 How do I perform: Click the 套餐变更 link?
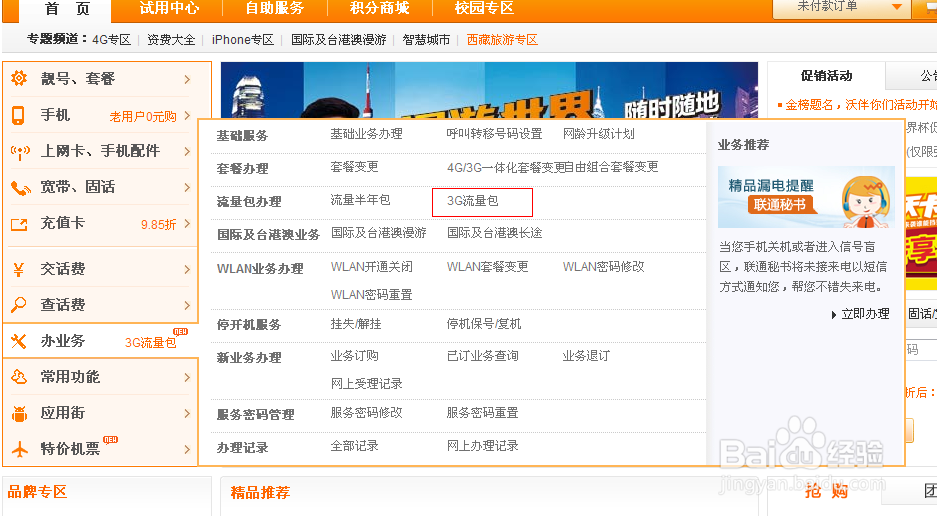[x=354, y=167]
